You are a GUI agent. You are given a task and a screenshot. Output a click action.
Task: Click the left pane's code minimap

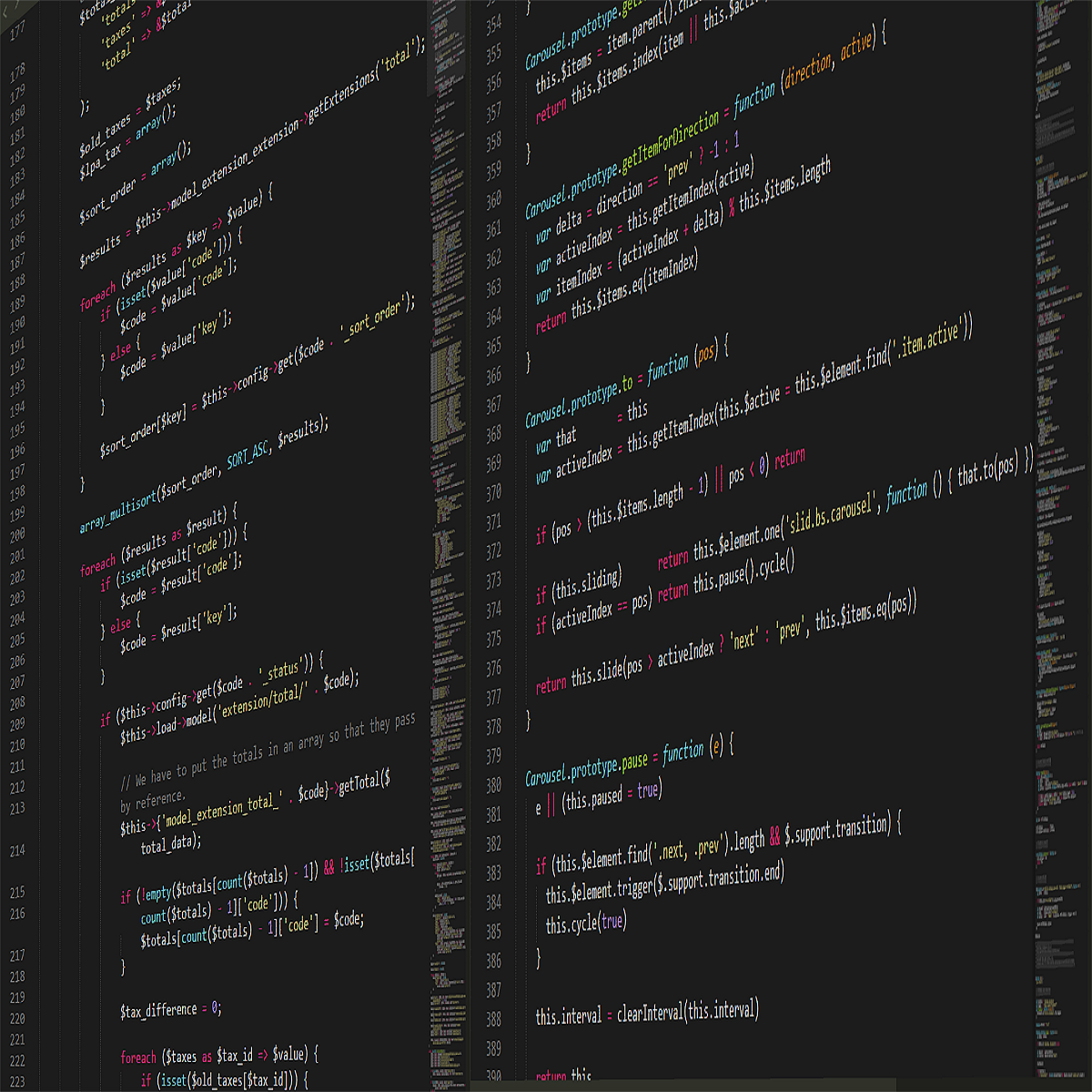coord(446,546)
